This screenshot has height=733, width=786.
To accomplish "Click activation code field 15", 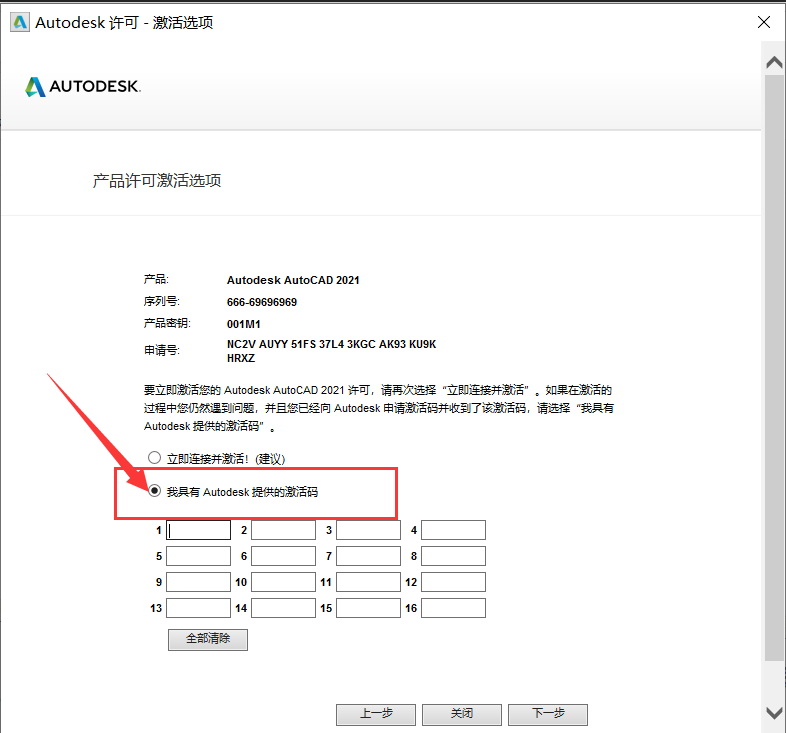I will click(368, 608).
